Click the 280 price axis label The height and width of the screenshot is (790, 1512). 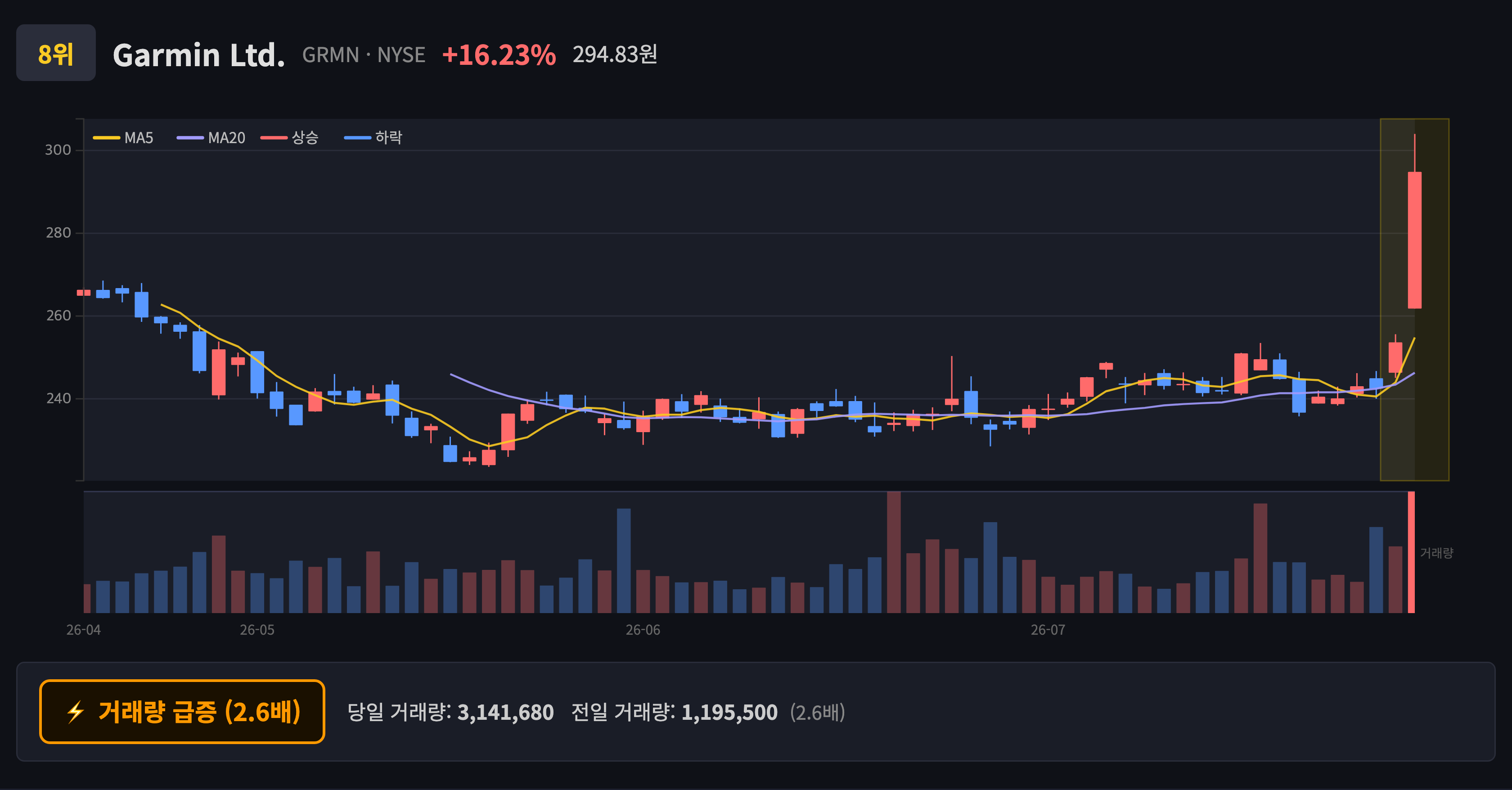click(x=58, y=233)
